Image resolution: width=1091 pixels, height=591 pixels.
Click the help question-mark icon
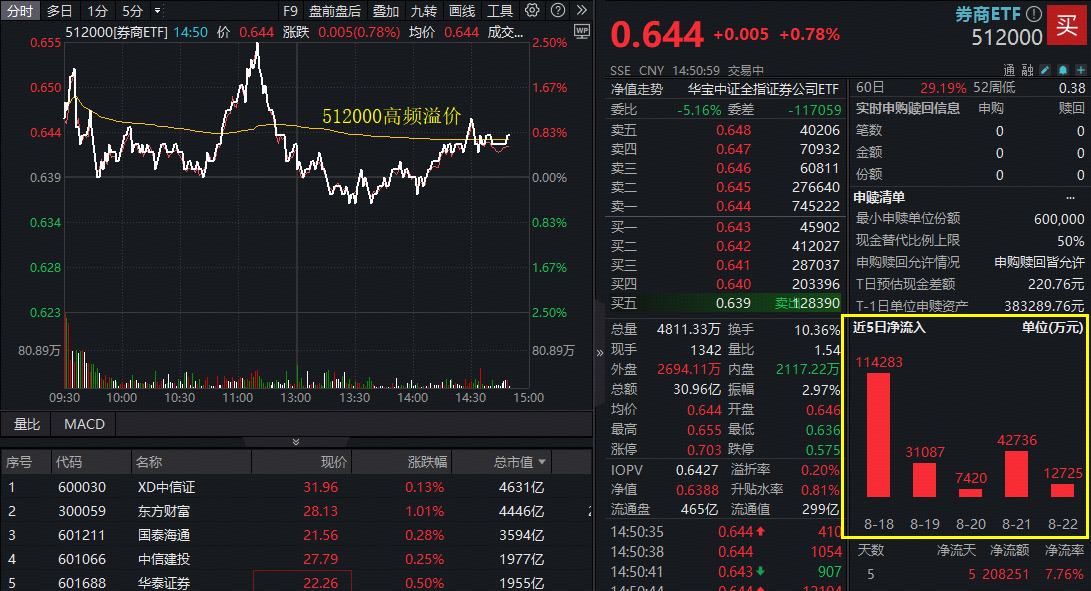[556, 10]
